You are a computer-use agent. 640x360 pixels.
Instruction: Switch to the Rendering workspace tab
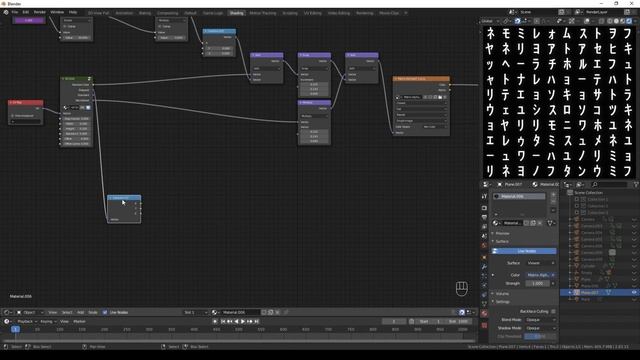pos(364,13)
